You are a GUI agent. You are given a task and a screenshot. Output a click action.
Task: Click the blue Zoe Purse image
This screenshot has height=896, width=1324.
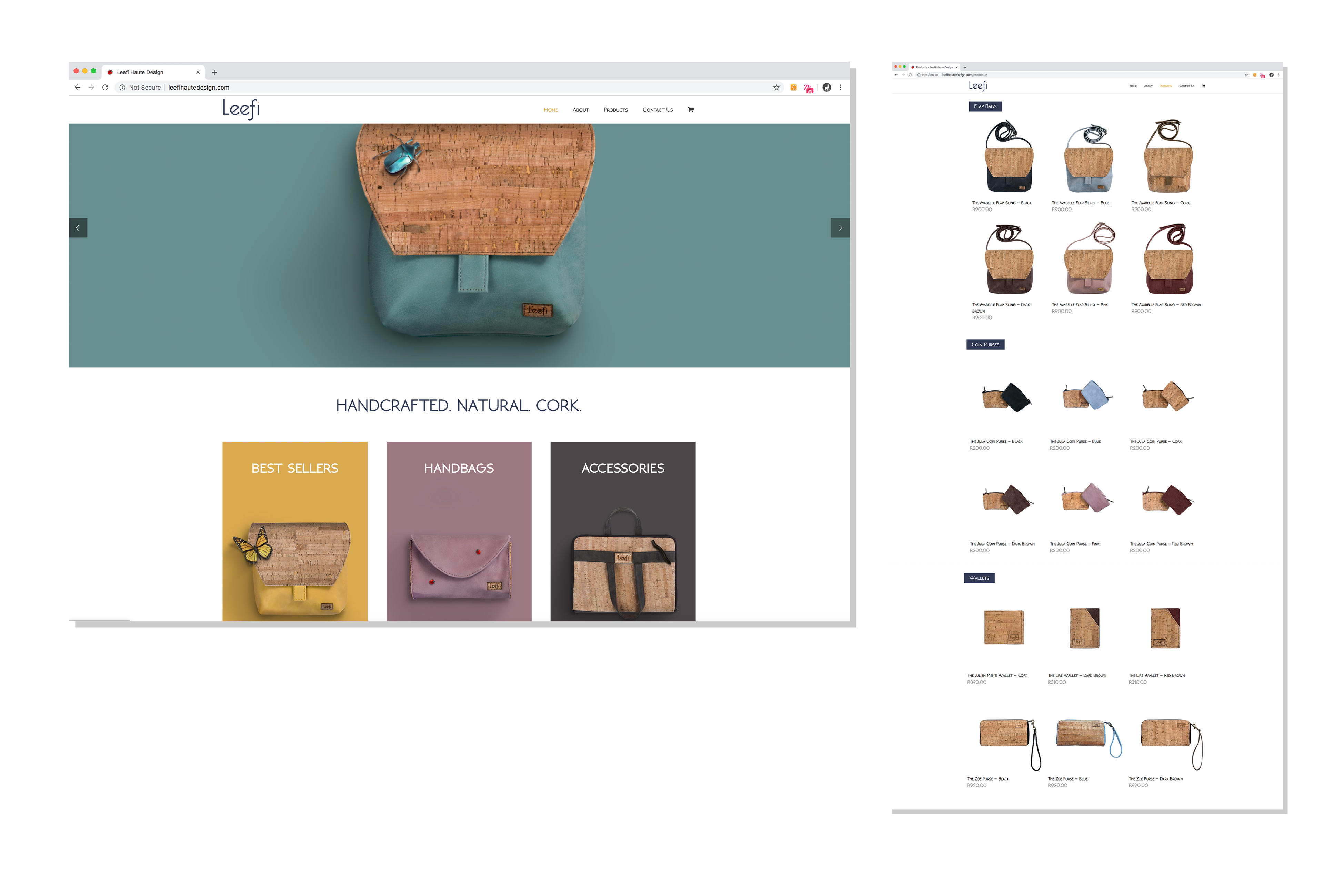pyautogui.click(x=1089, y=738)
